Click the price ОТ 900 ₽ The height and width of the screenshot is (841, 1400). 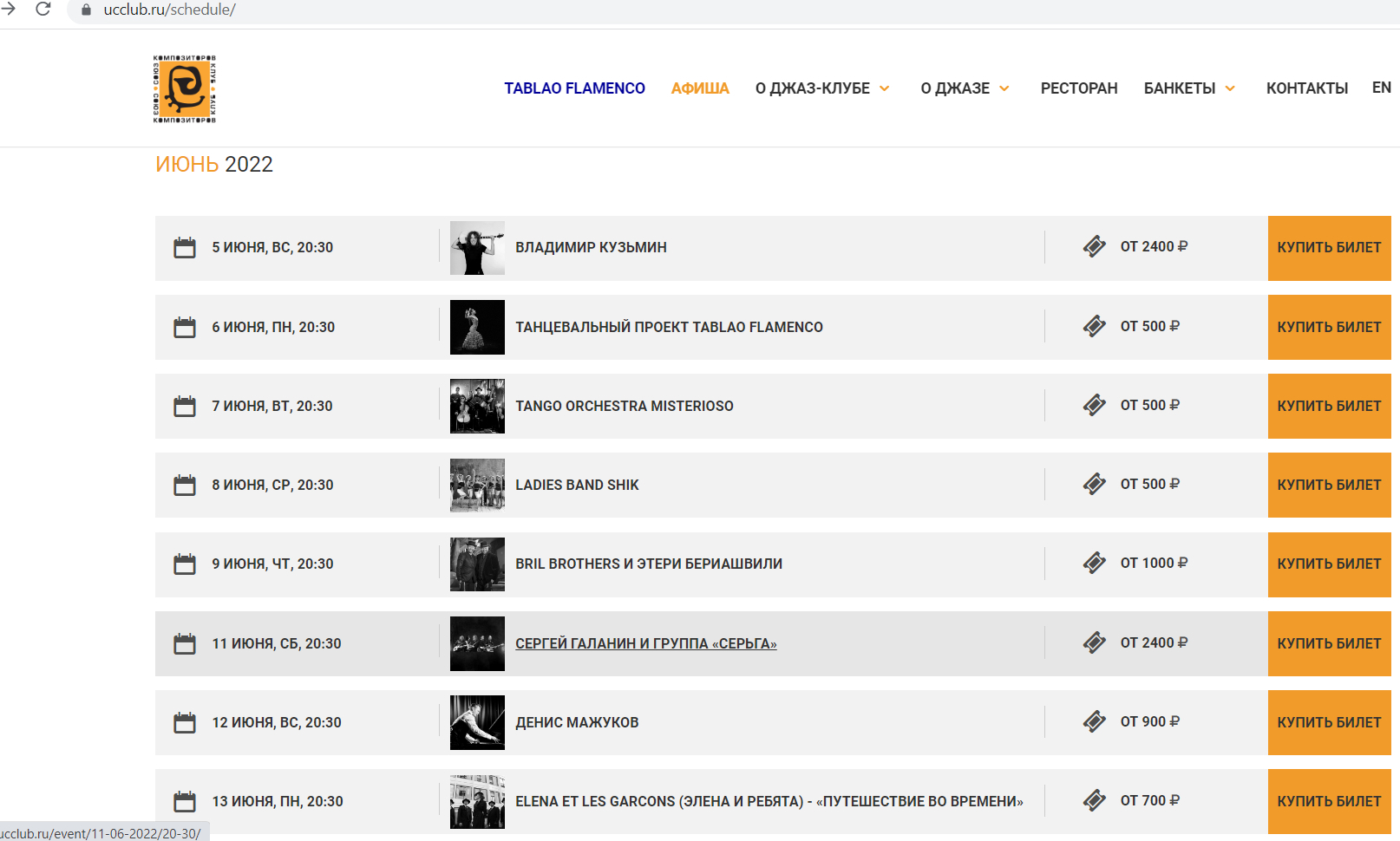[x=1150, y=721]
